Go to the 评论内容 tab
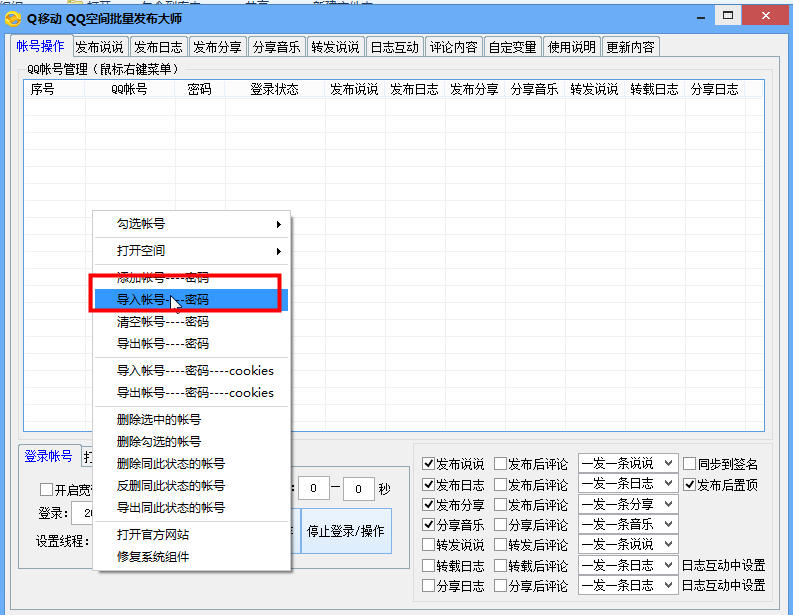 pos(454,47)
